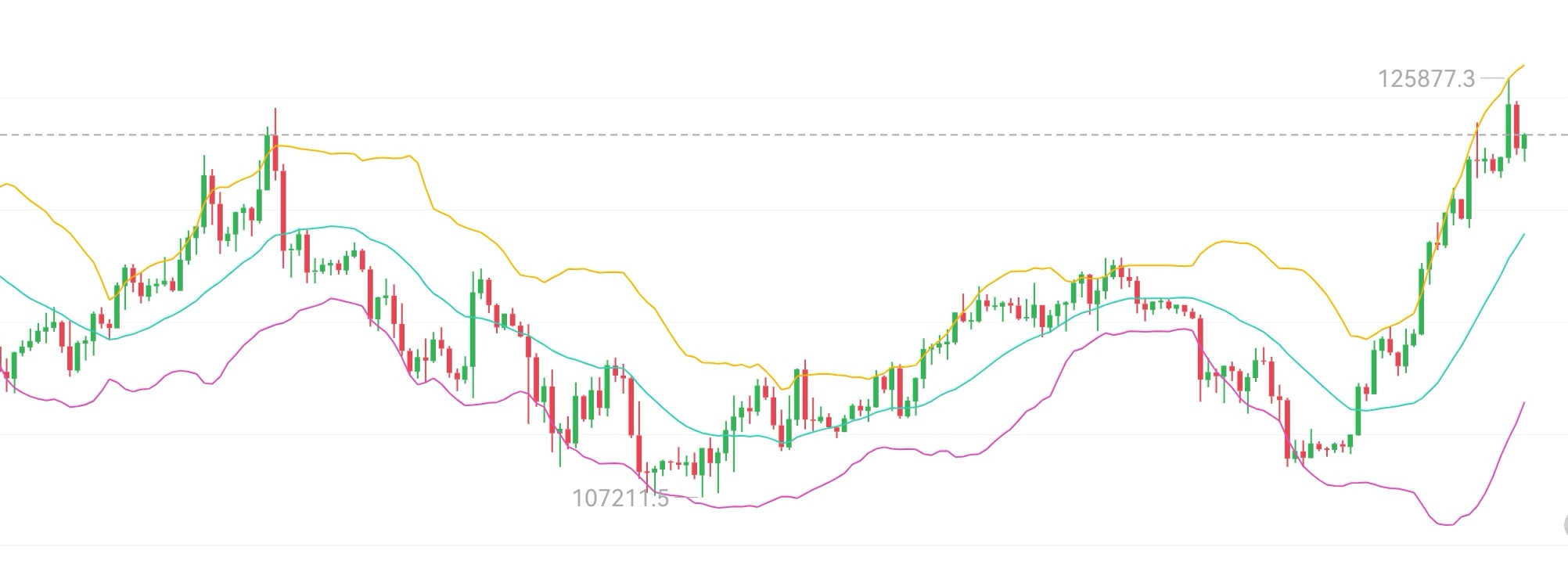Screen dimensions: 1568x565
Task: Click the yellow band's endpoint at top right
Action: 1523,66
